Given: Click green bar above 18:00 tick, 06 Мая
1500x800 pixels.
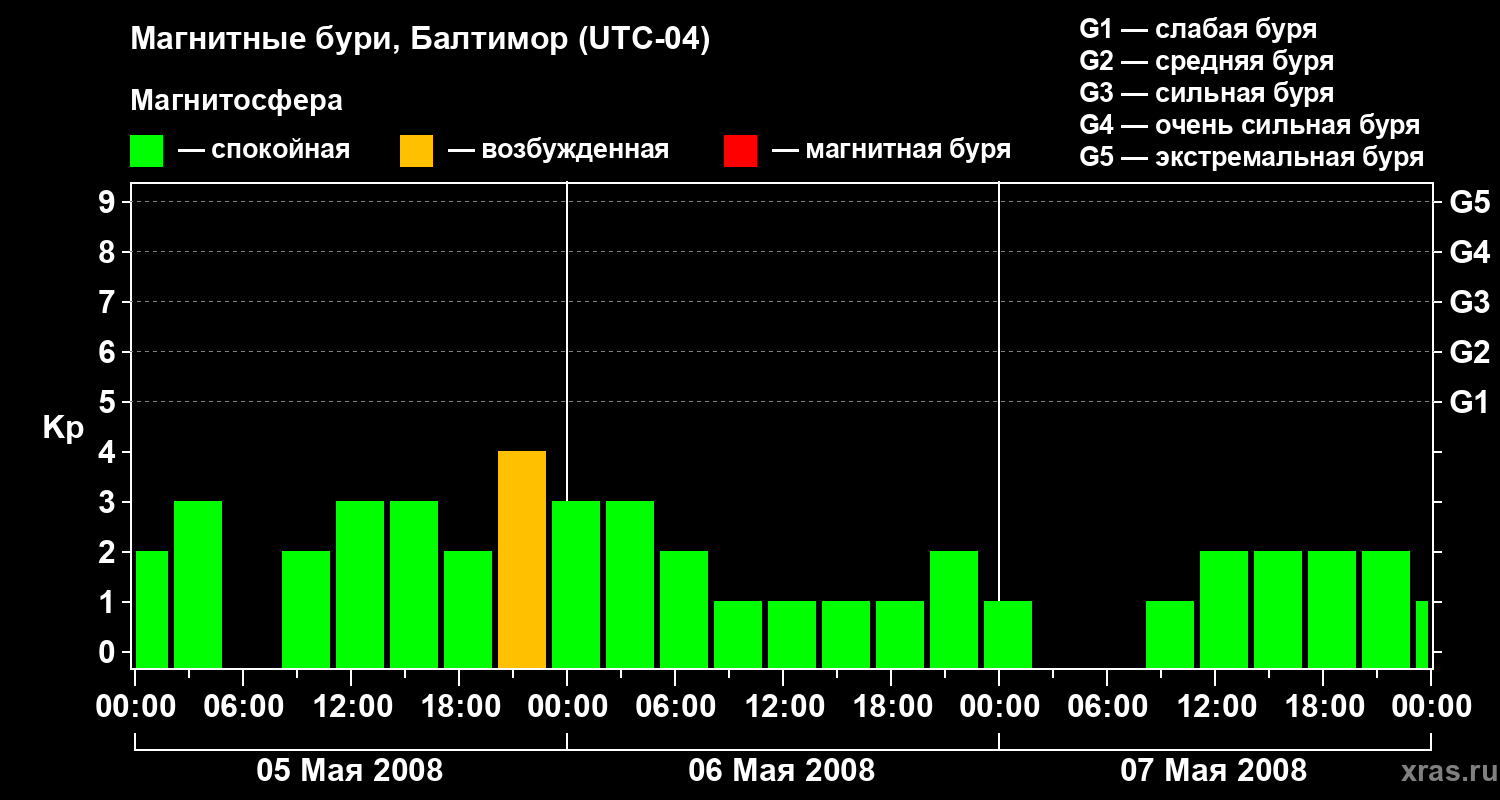Looking at the screenshot, I should [x=900, y=635].
